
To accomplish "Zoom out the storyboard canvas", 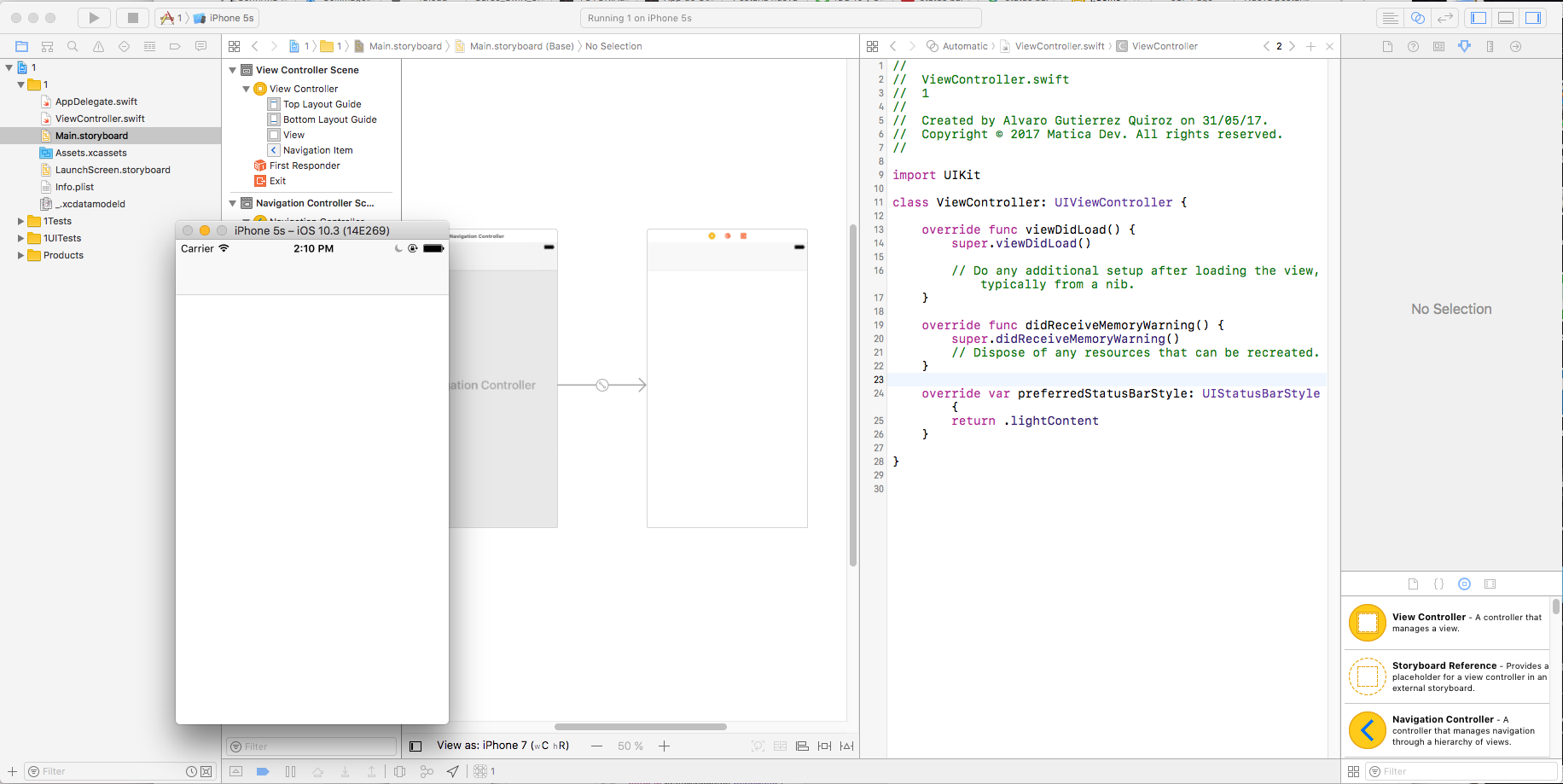I will (596, 746).
